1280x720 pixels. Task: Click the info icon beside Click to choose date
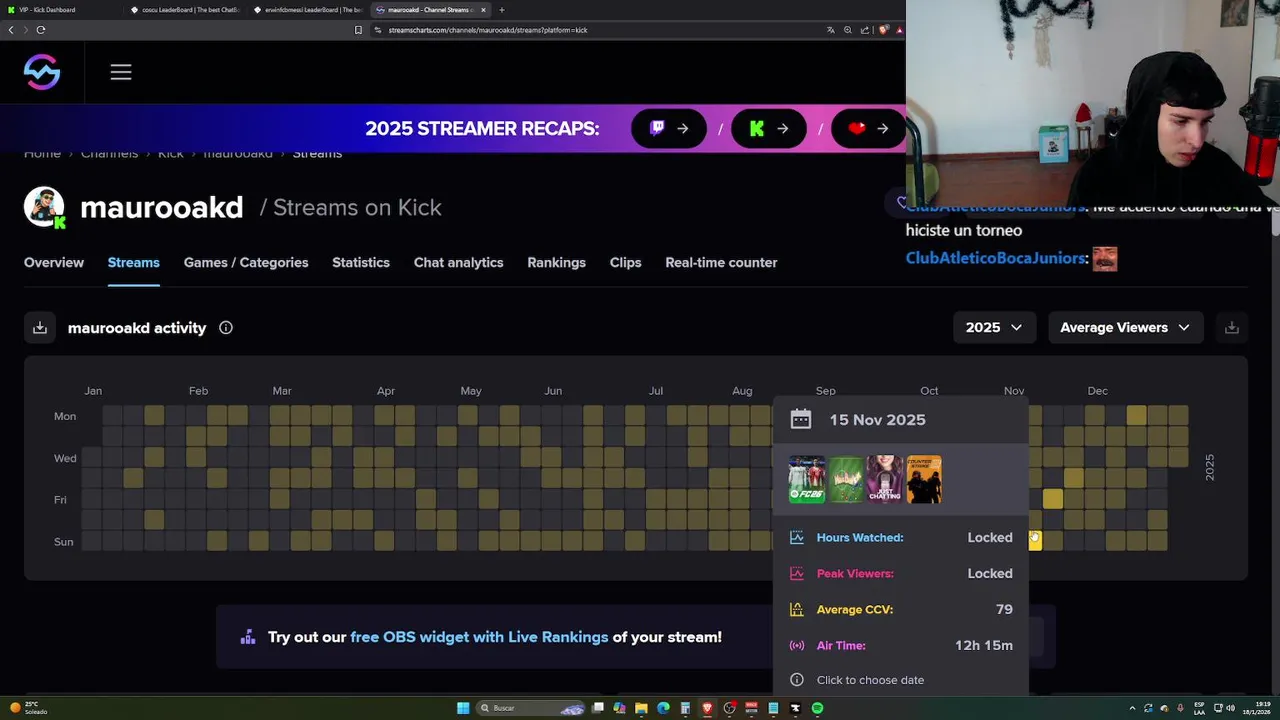pyautogui.click(x=797, y=680)
